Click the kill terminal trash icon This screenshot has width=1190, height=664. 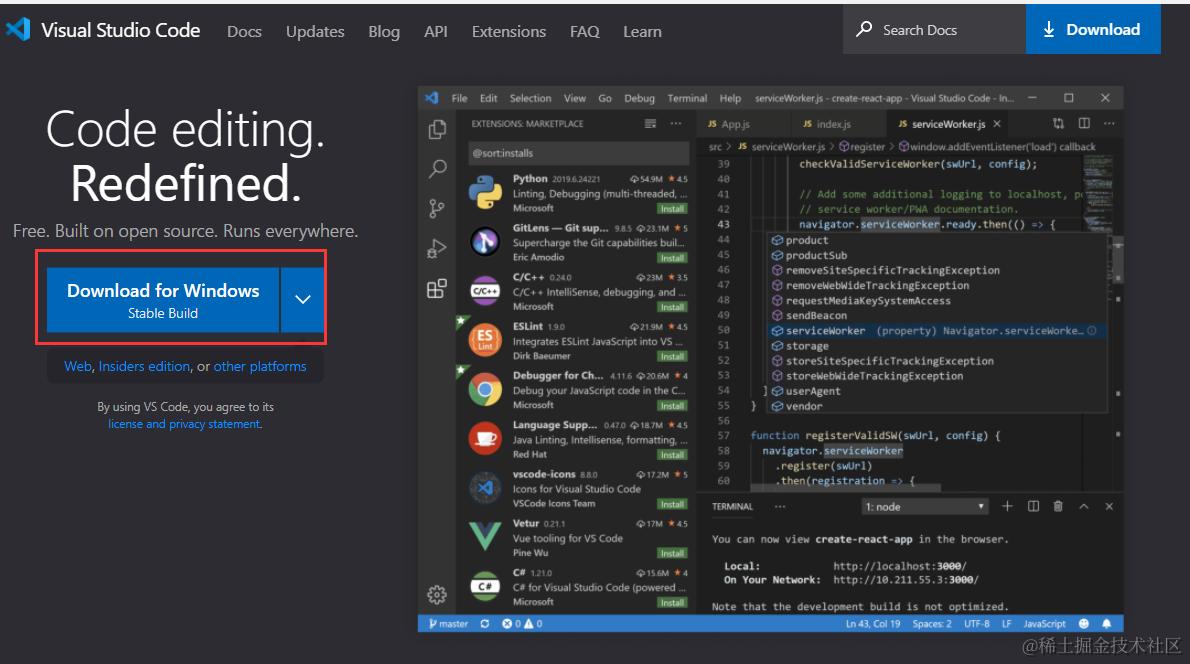(x=1058, y=506)
